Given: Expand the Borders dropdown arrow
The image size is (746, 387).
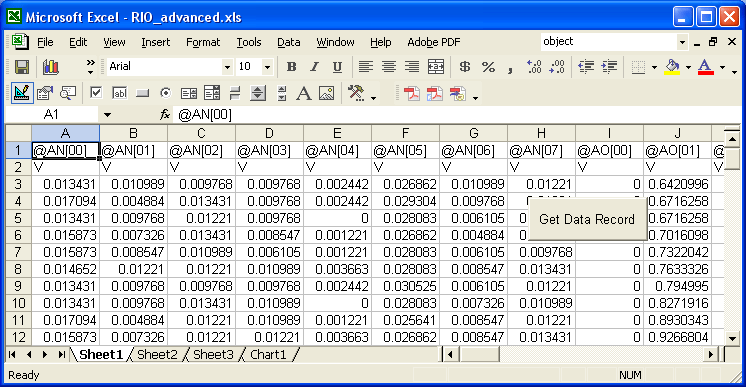Looking at the screenshot, I should 654,67.
